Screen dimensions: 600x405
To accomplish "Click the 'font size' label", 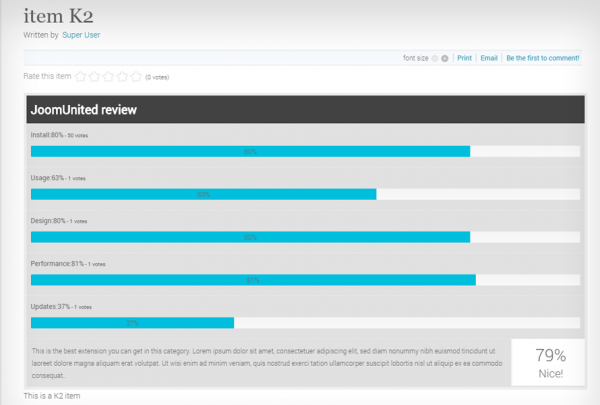I will 416,58.
